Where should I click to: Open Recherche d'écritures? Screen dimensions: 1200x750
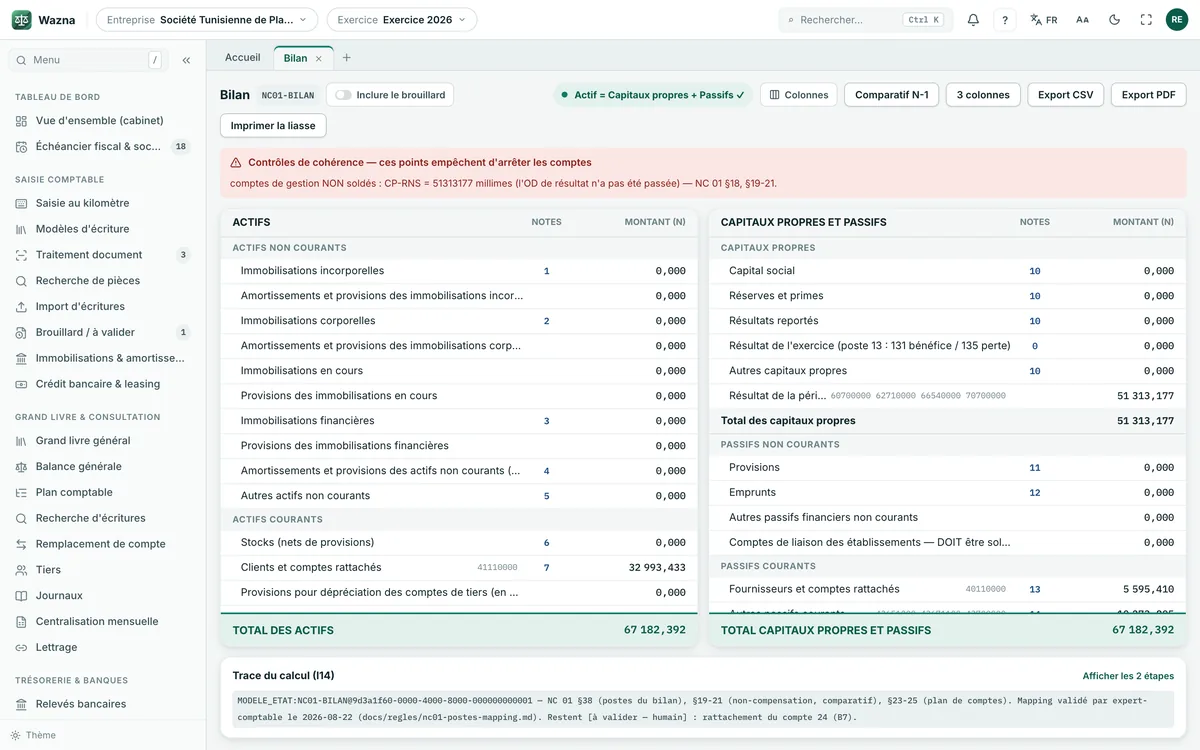[103, 518]
